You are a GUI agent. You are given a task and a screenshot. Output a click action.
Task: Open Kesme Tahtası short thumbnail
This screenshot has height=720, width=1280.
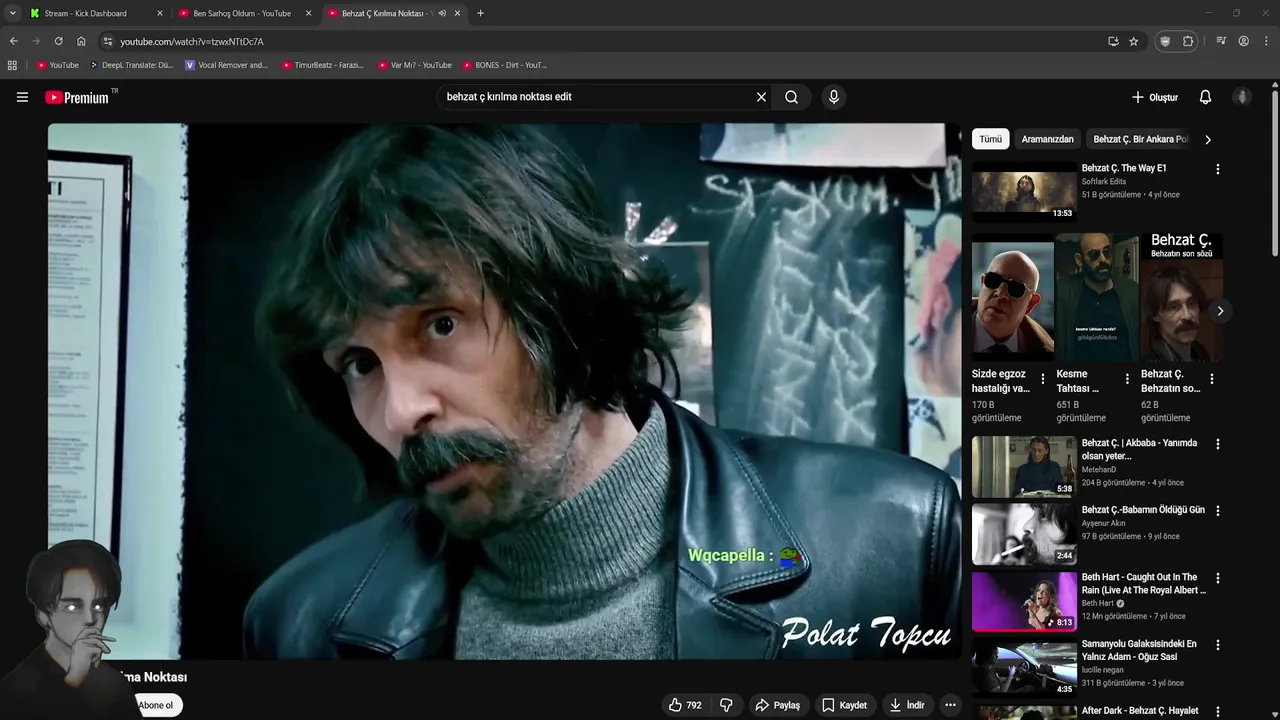(1097, 298)
